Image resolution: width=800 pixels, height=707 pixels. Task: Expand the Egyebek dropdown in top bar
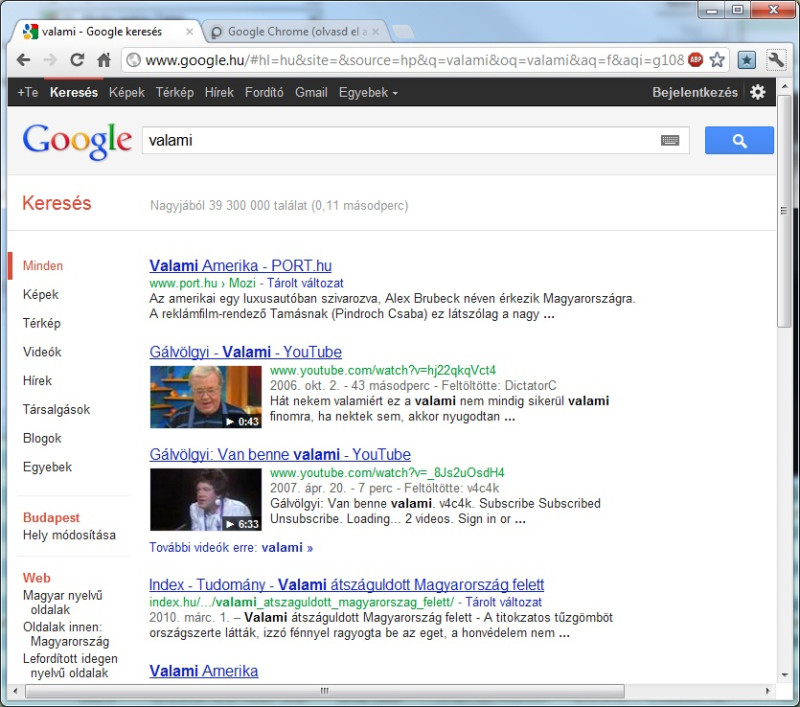pyautogui.click(x=368, y=92)
